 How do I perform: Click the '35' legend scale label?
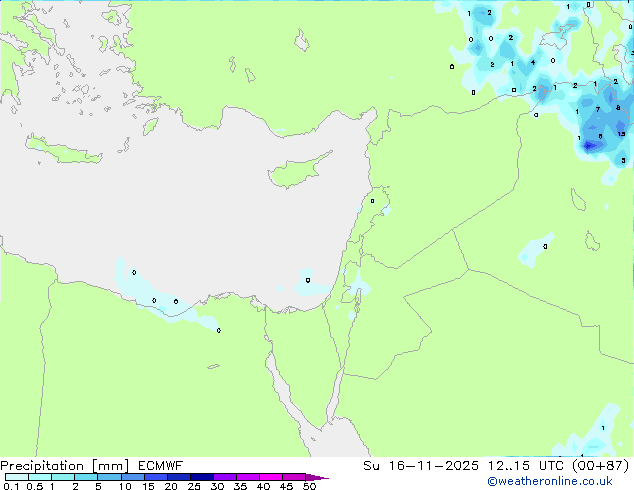point(240,486)
